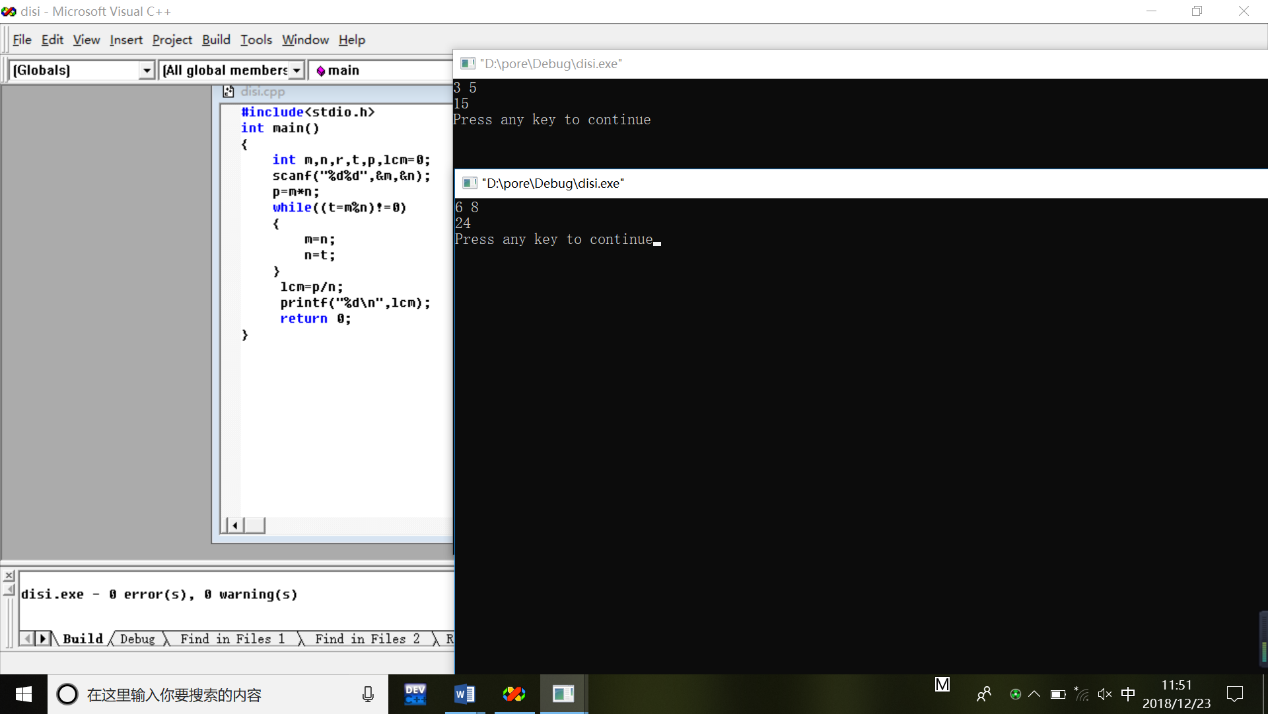Open the notification center icon
1268x714 pixels.
click(1235, 694)
